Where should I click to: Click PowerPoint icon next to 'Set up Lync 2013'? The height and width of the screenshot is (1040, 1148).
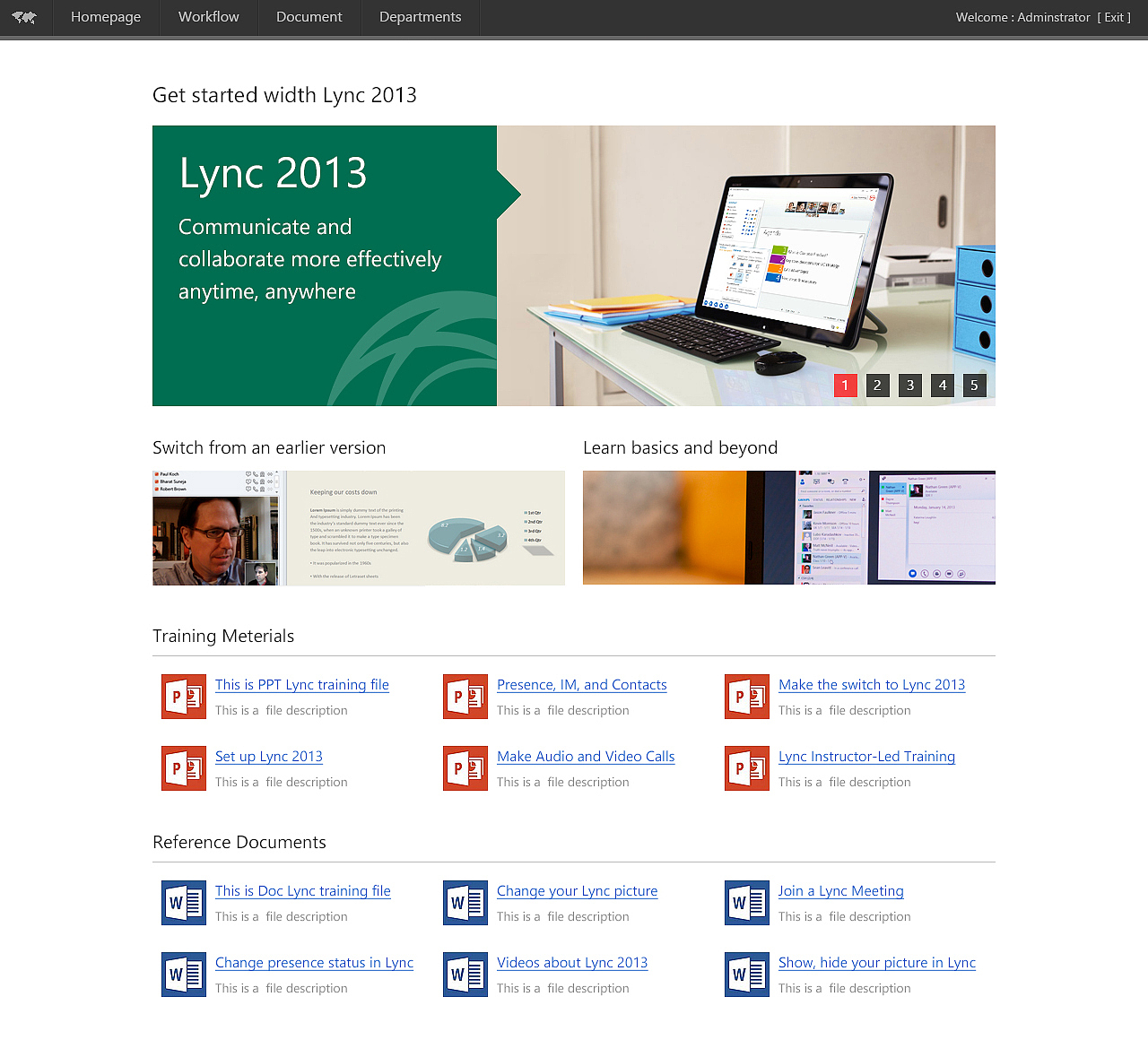pos(184,768)
